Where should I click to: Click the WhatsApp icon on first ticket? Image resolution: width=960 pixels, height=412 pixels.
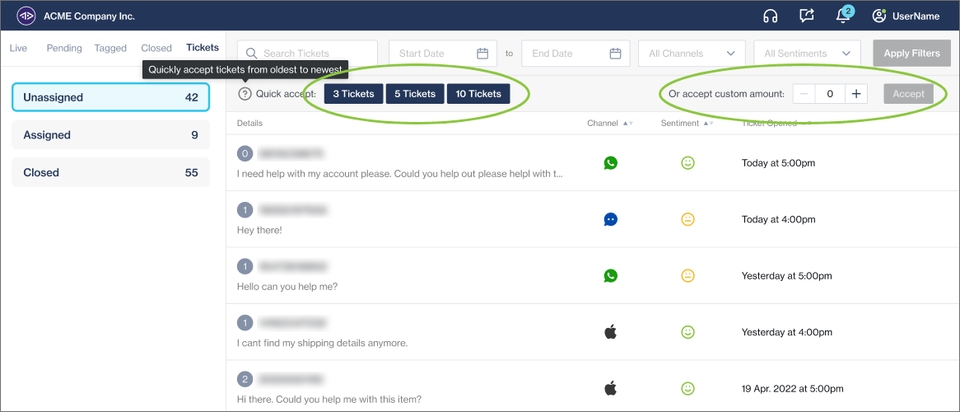610,162
